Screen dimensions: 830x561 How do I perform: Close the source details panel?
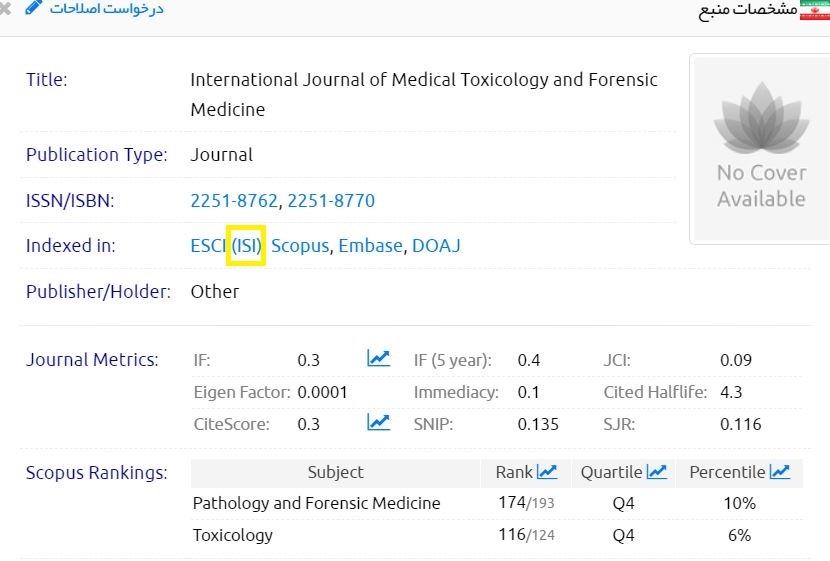pos(6,9)
